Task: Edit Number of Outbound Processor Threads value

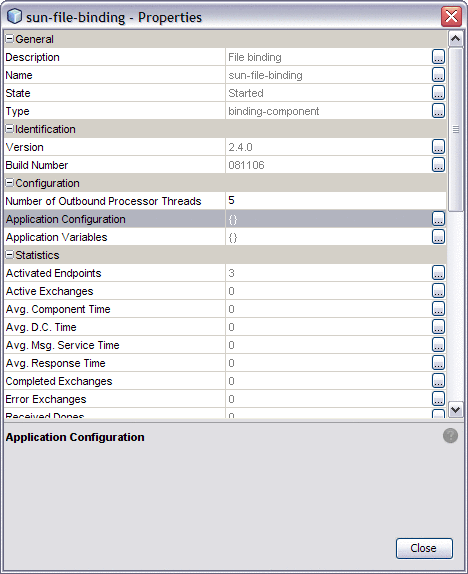Action: [x=336, y=201]
